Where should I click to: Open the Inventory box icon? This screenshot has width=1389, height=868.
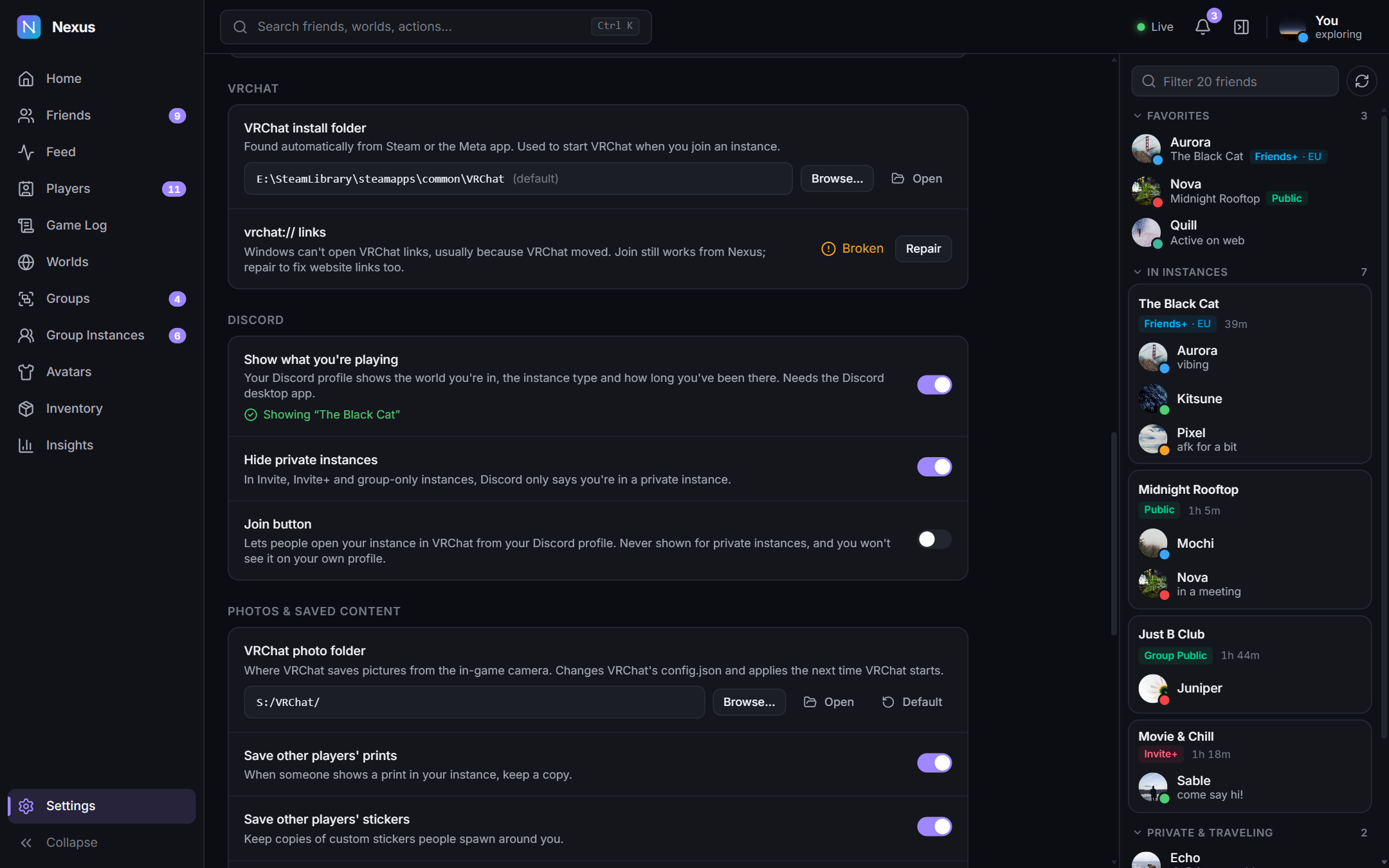click(x=26, y=408)
